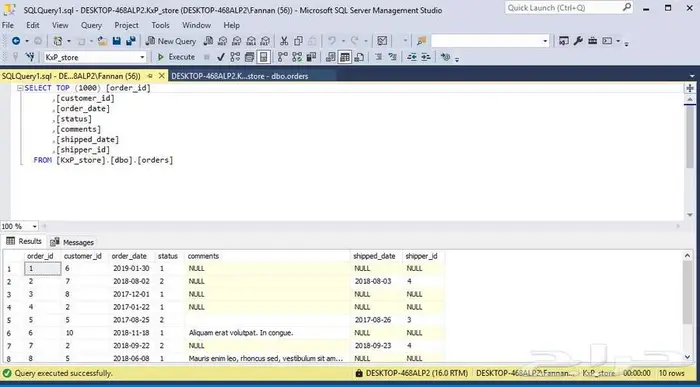Click the results grid vertical scrollbar thumb

pyautogui.click(x=688, y=293)
